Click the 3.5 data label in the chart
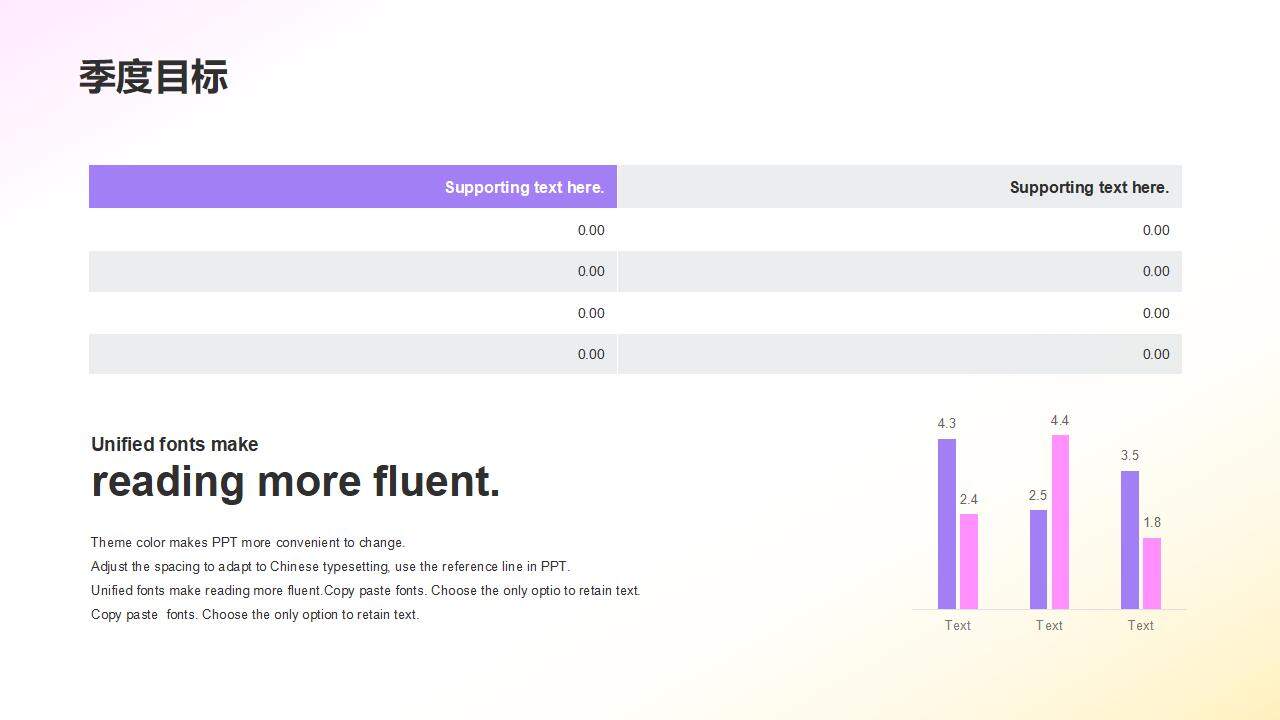 (1130, 456)
